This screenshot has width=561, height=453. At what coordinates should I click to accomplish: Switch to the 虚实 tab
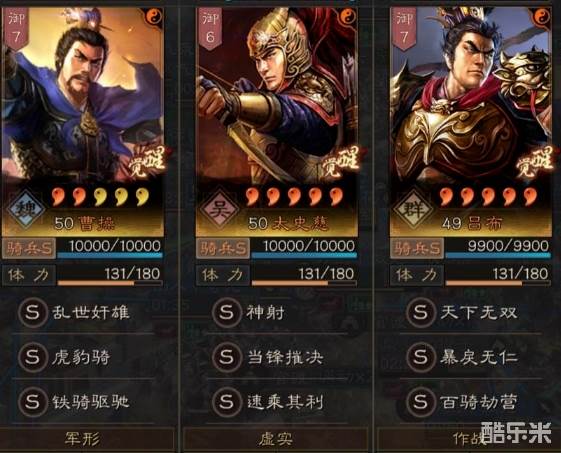[276, 439]
